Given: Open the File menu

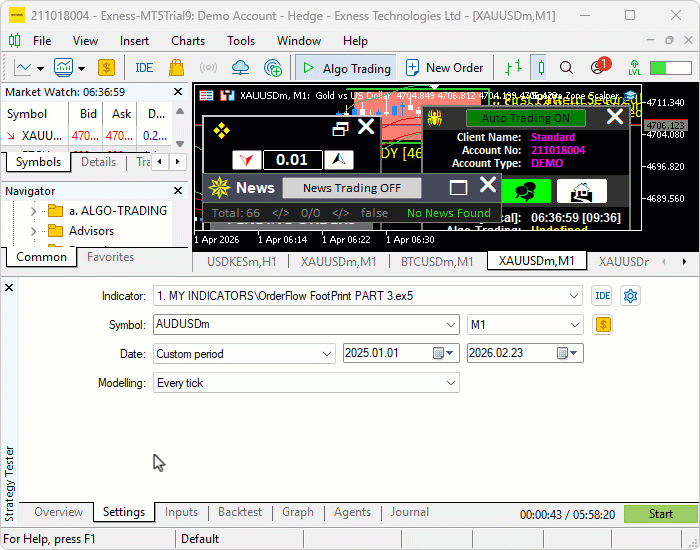Looking at the screenshot, I should pyautogui.click(x=42, y=41).
